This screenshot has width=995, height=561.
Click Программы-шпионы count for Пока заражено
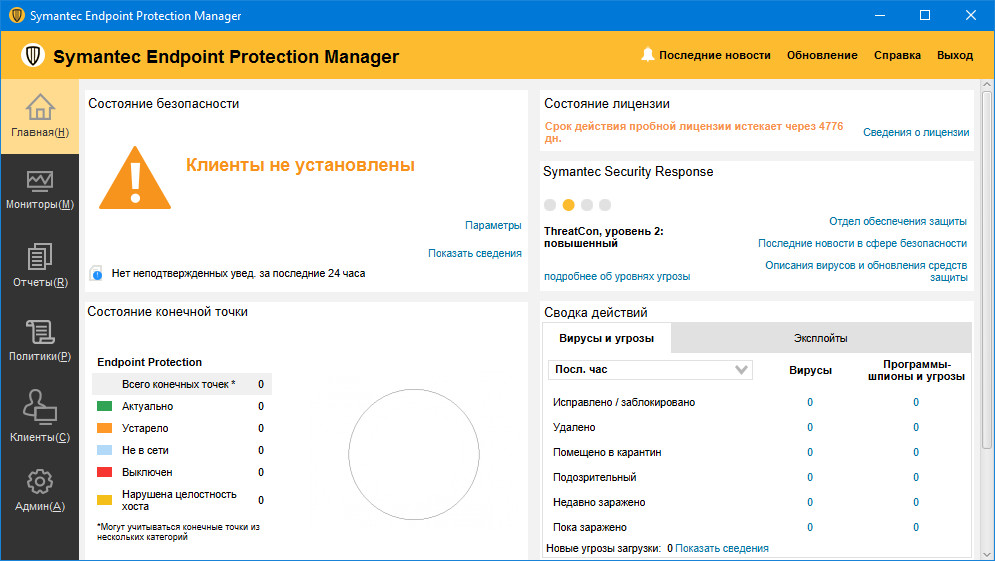tap(916, 527)
